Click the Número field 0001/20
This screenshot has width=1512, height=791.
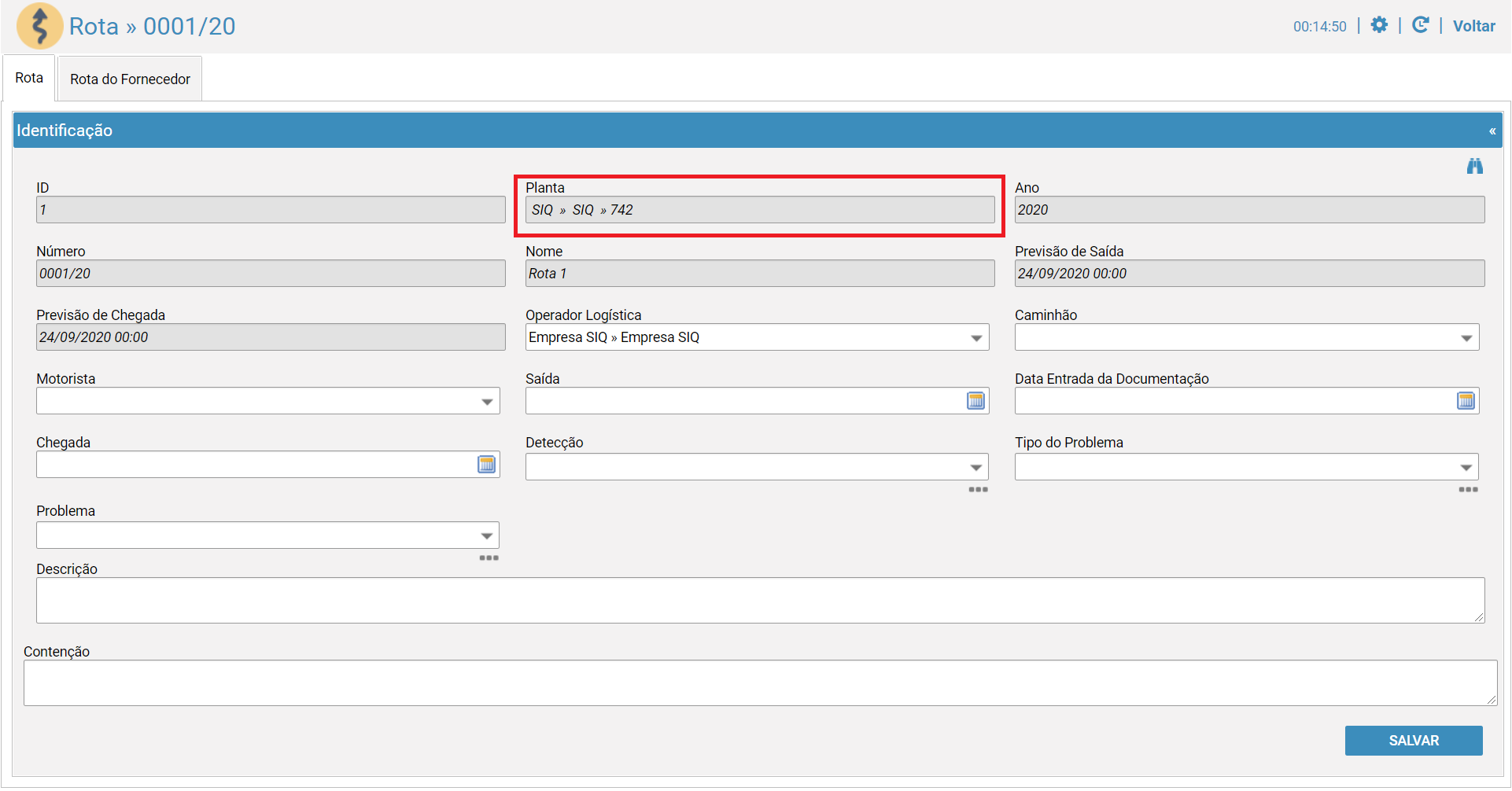click(271, 274)
